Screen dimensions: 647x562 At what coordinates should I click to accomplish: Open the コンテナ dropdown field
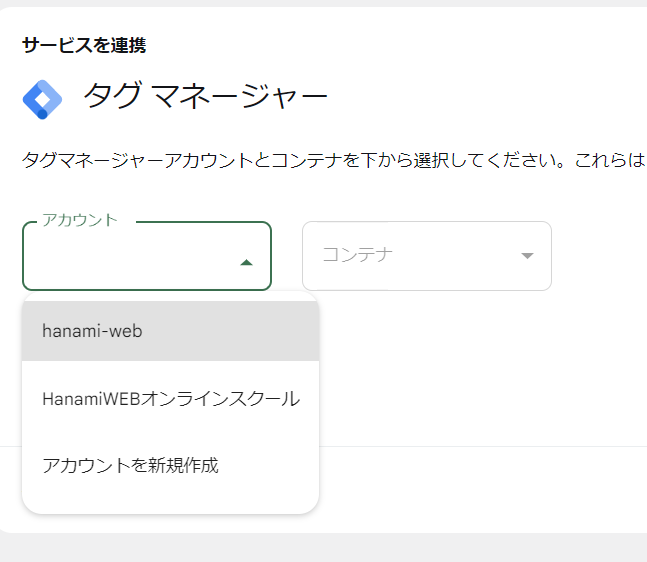coord(427,256)
